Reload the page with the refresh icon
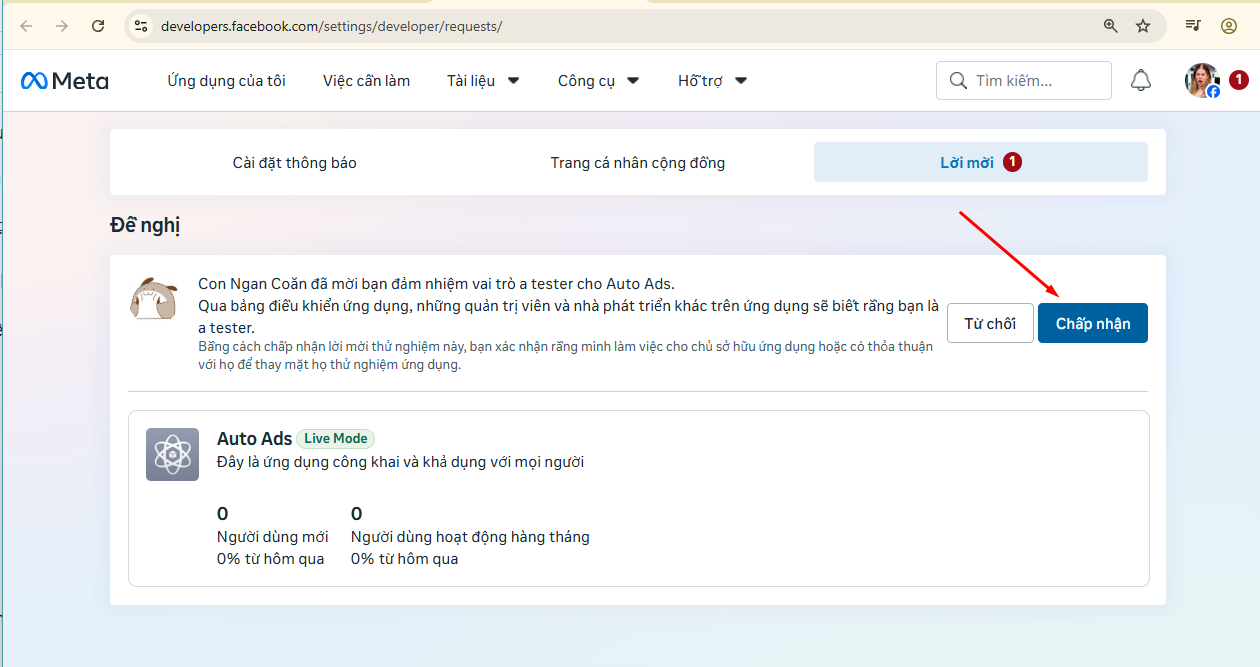The image size is (1260, 667). [x=98, y=26]
